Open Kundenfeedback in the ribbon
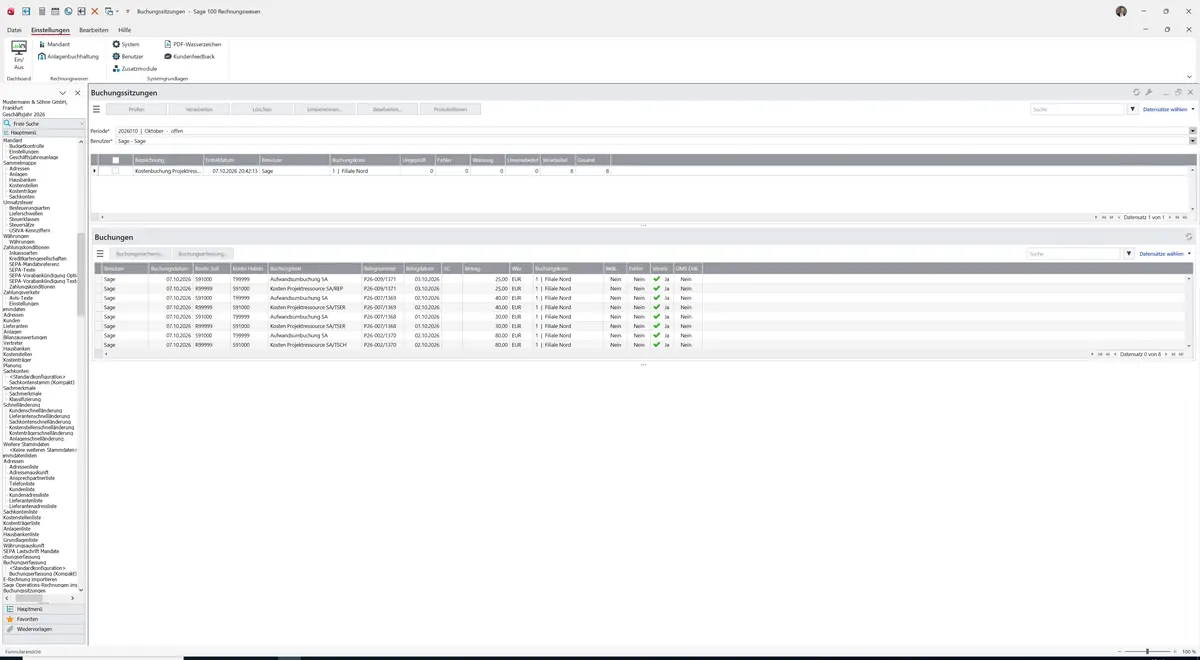The image size is (1200, 660). [189, 56]
